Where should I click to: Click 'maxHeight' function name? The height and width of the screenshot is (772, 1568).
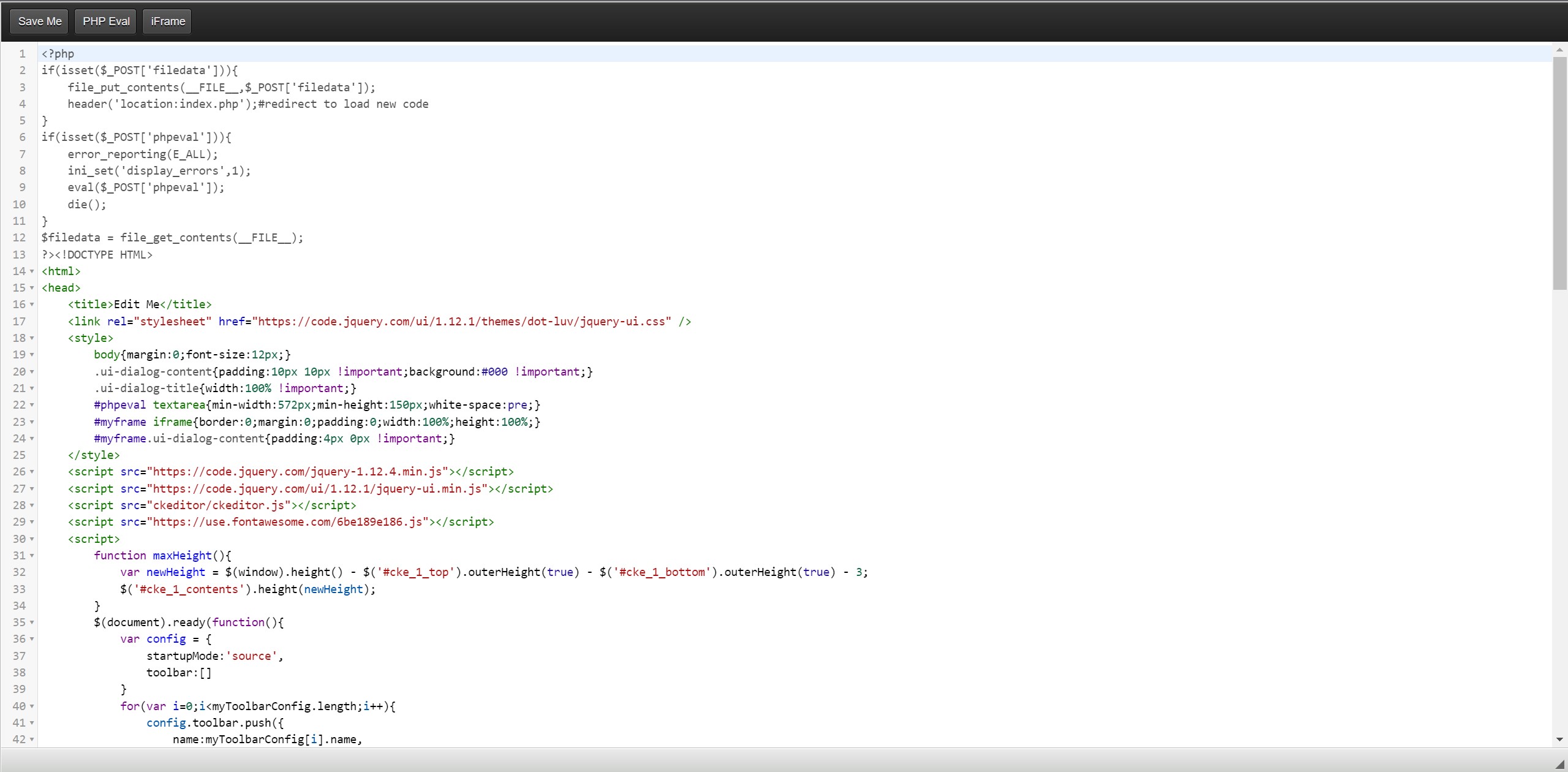click(182, 556)
